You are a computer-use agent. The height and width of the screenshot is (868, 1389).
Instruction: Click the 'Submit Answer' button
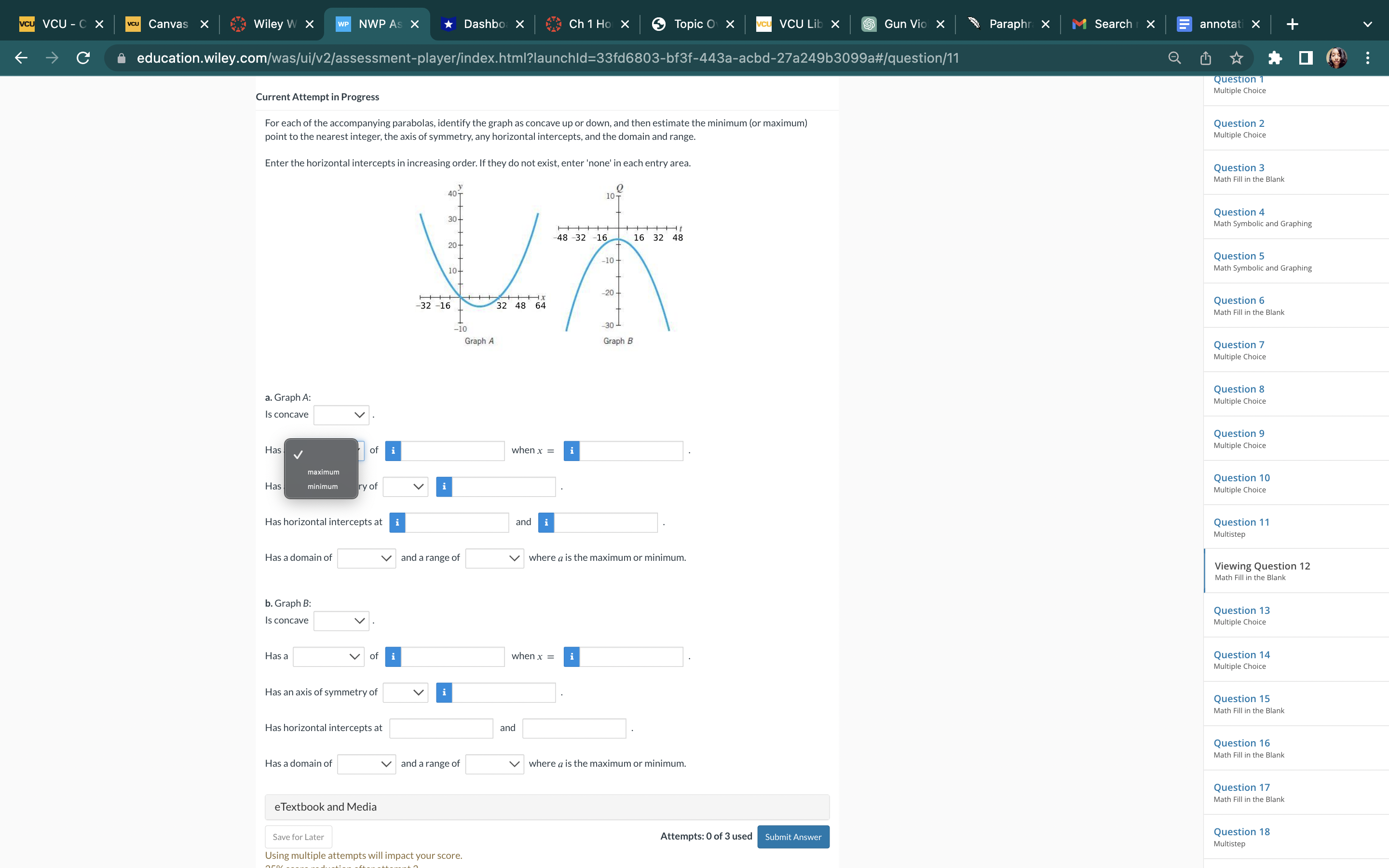point(793,836)
